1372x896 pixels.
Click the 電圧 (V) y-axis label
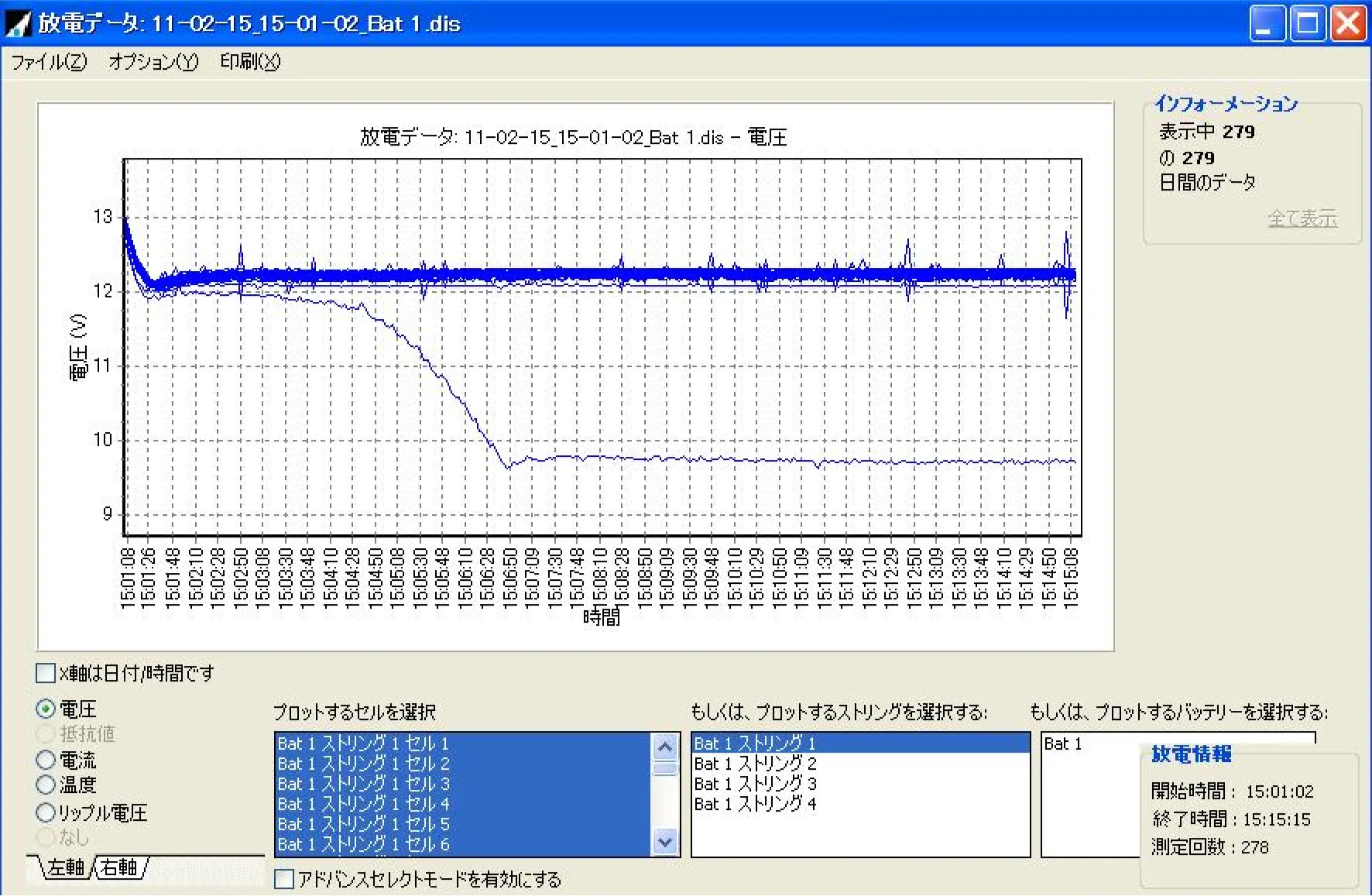pos(79,347)
